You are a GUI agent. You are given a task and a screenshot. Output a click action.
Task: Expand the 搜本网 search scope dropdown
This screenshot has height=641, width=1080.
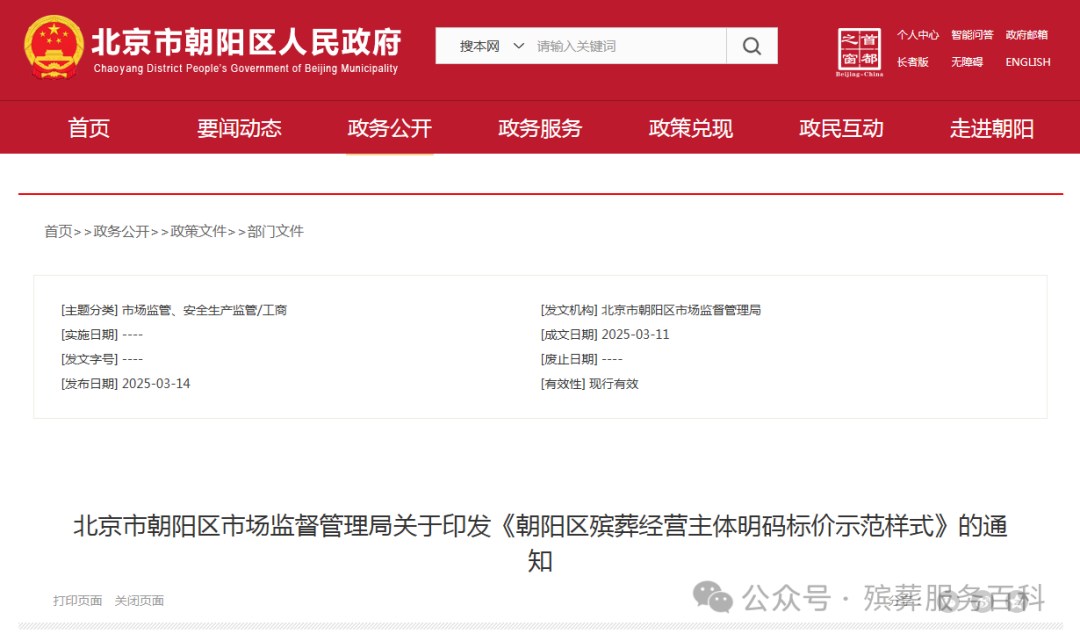click(489, 45)
